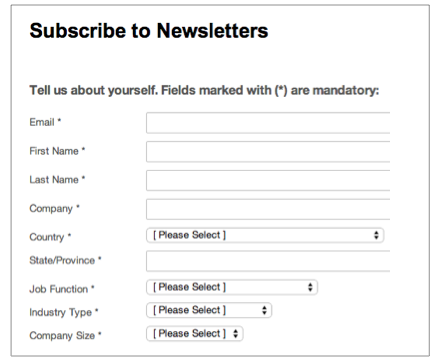Expand the Job Function dropdown
Screen dimensions: 437x363
232,287
